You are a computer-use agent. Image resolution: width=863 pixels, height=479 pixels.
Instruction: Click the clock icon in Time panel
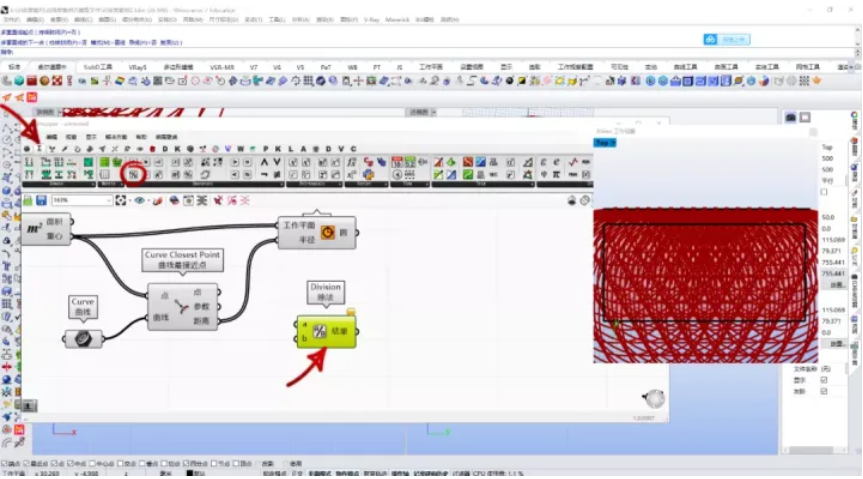397,175
